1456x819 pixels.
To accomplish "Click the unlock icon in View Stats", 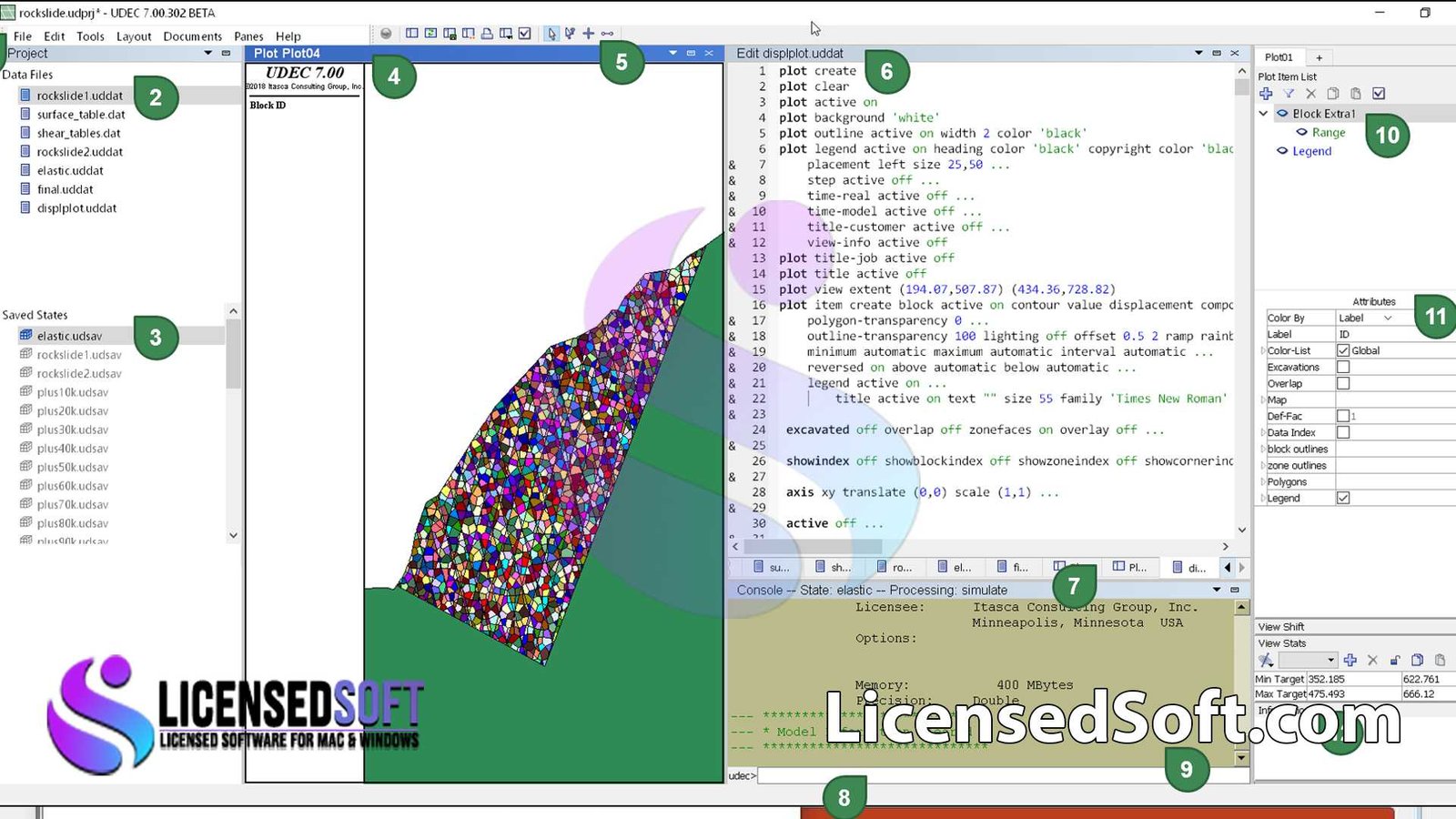I will 1394,661.
